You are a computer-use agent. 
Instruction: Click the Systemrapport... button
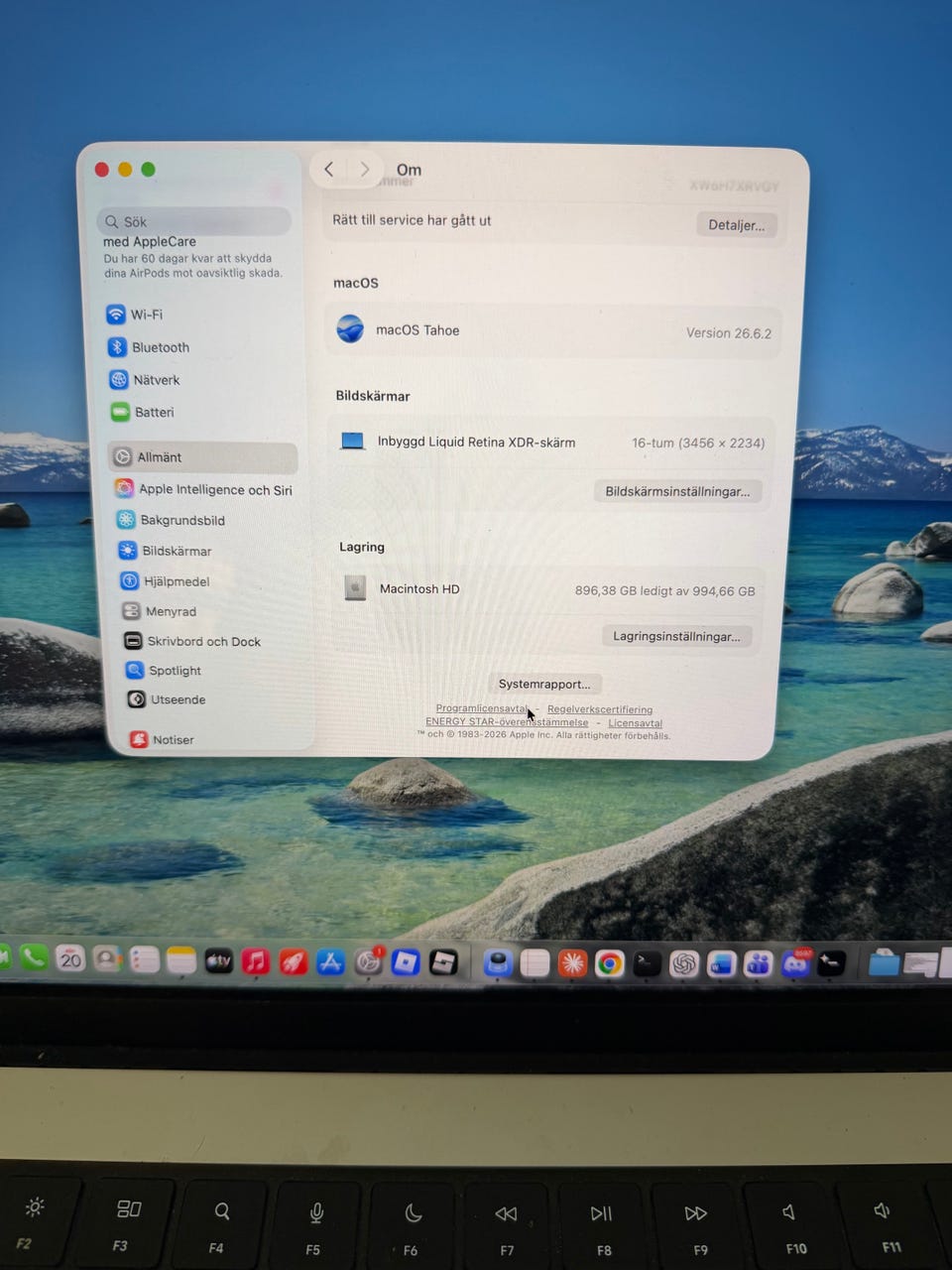click(544, 684)
